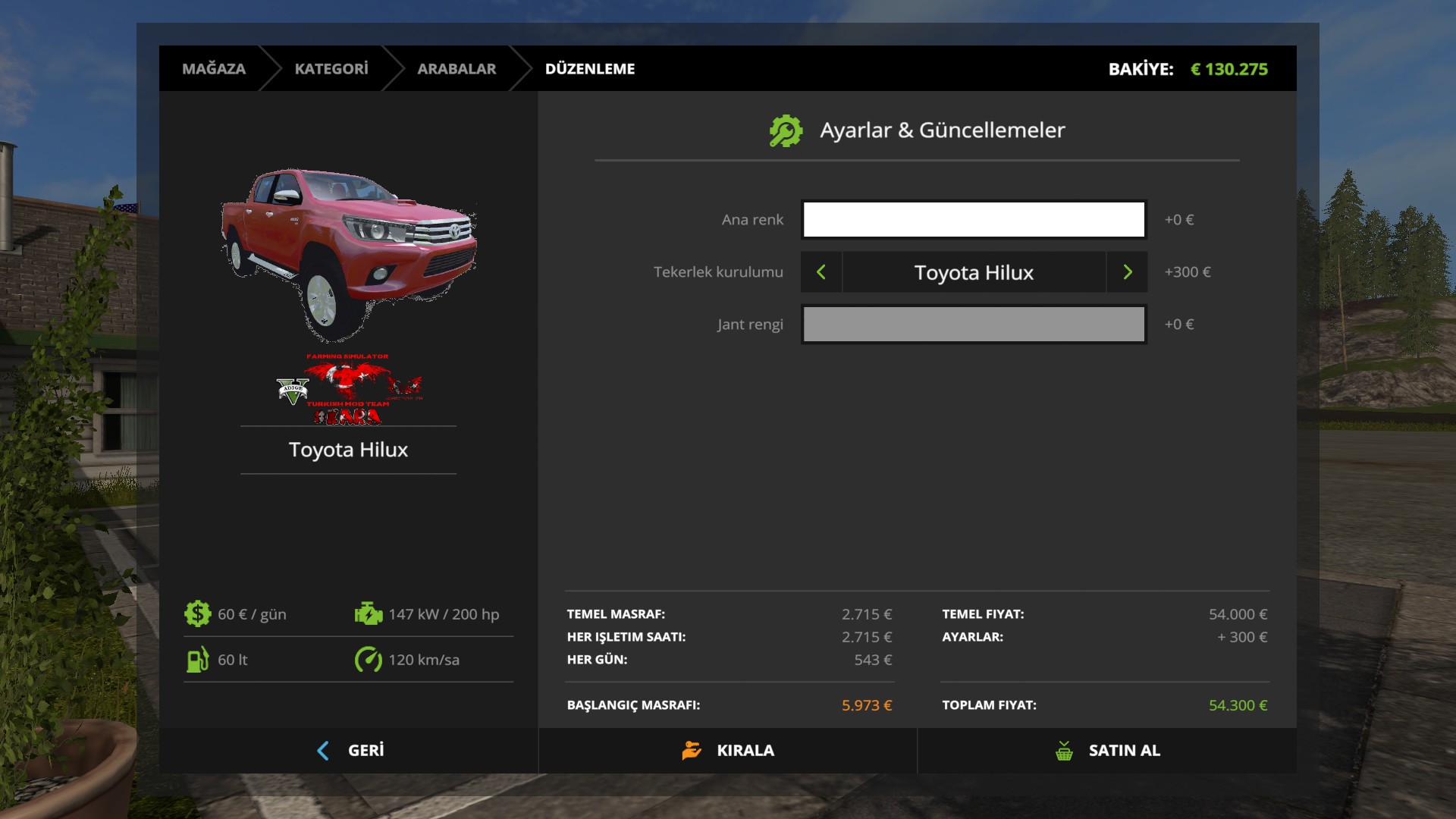Click the 120 km/sa speed value
This screenshot has height=819, width=1456.
click(424, 660)
